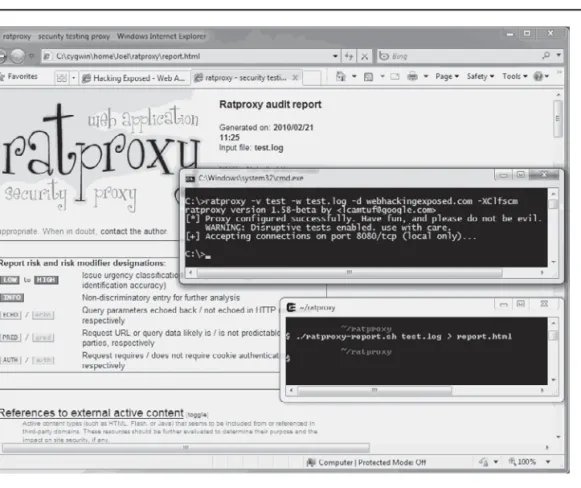
Task: Open the Home button dropdown arrow
Action: point(354,77)
